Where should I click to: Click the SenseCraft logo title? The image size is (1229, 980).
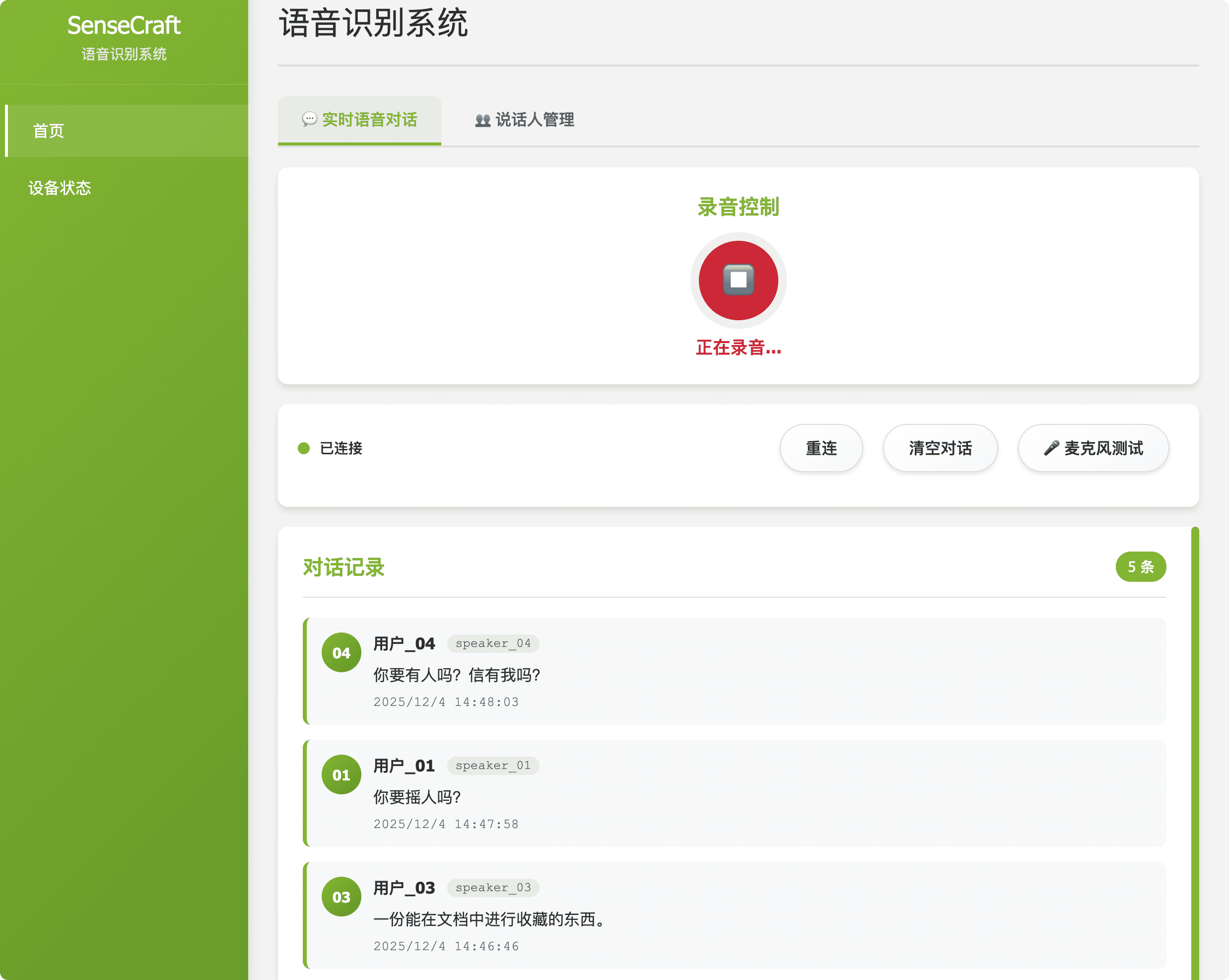coord(124,25)
